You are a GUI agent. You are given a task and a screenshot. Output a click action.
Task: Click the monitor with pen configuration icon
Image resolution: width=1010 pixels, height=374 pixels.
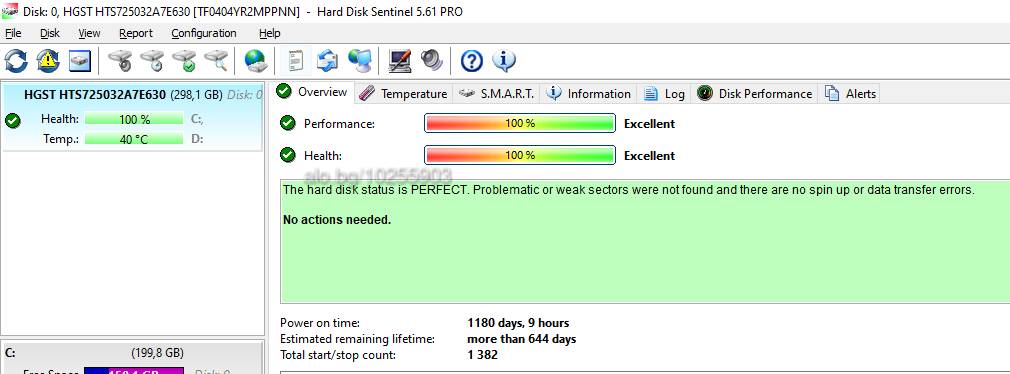pos(399,61)
